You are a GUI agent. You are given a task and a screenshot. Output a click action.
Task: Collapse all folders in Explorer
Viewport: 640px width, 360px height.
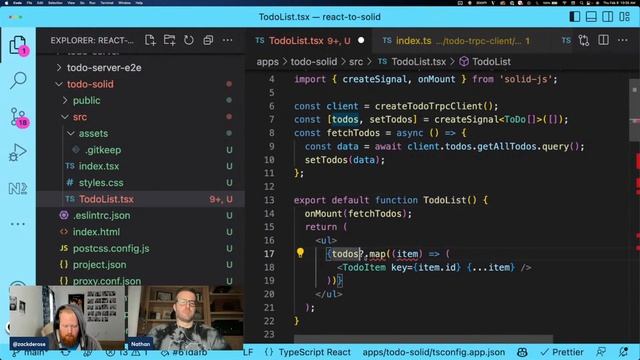point(208,40)
